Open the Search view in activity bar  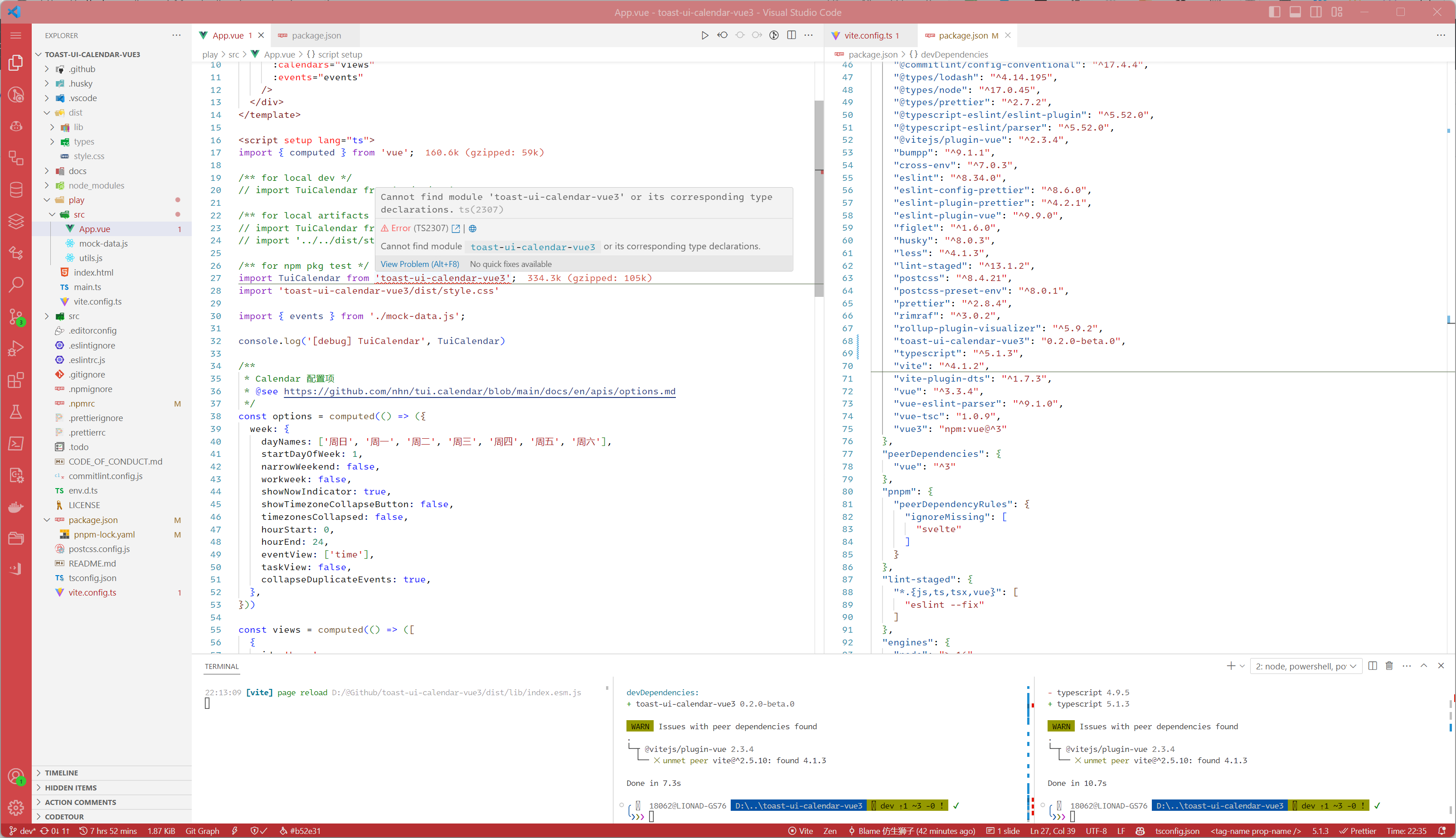click(16, 284)
